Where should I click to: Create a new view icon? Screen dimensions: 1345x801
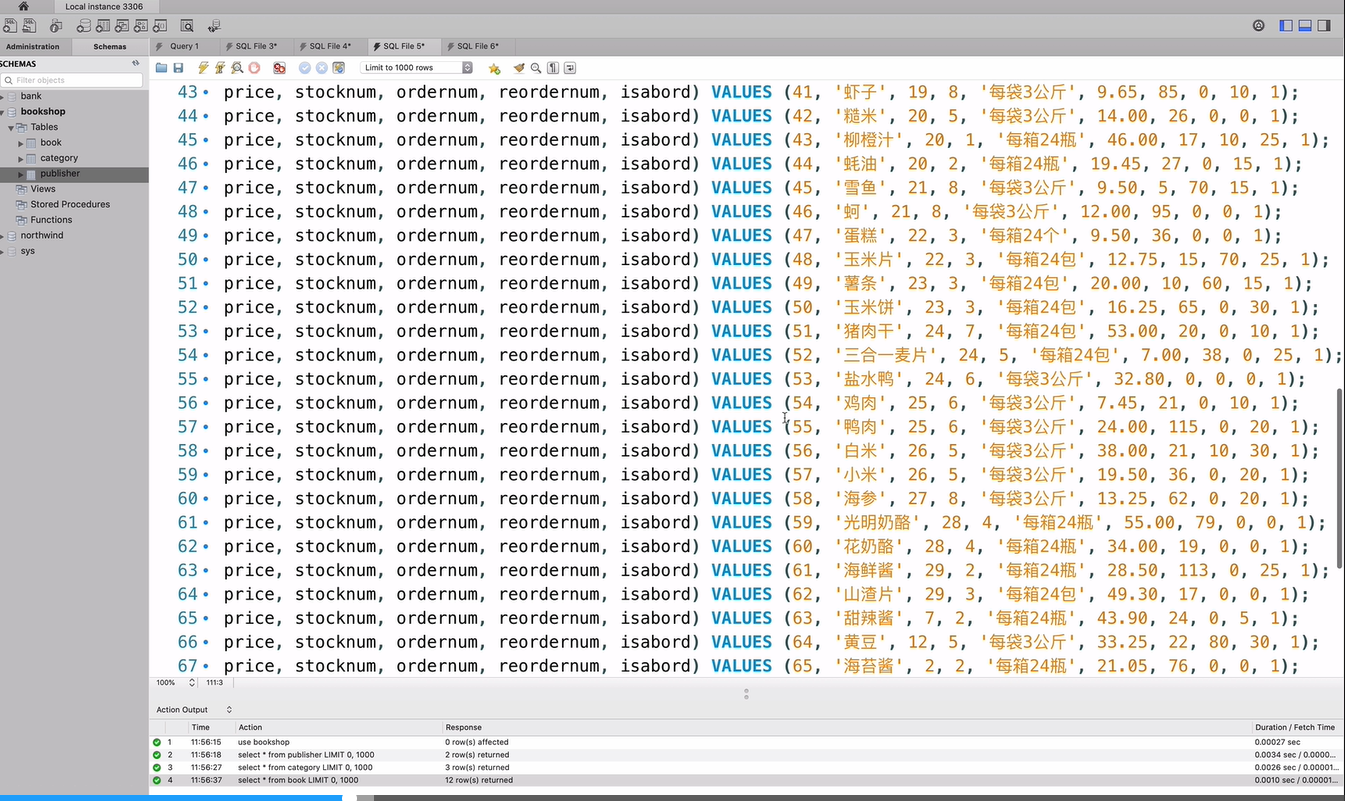pyautogui.click(x=122, y=25)
